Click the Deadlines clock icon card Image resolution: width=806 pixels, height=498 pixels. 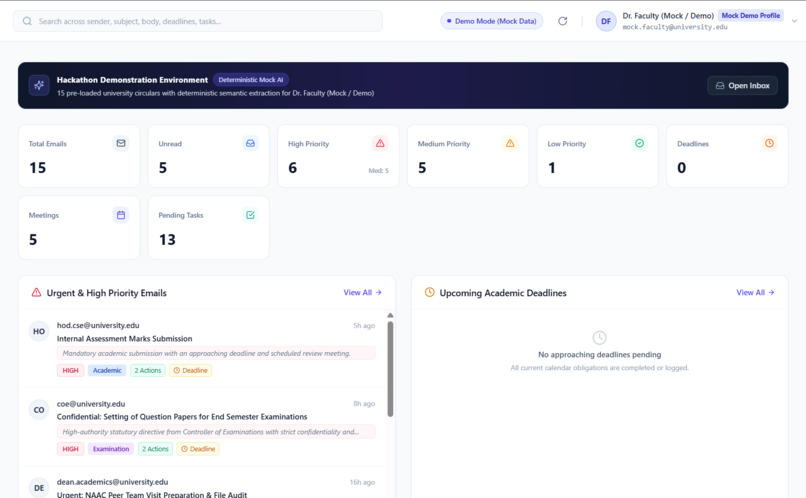pyautogui.click(x=769, y=143)
